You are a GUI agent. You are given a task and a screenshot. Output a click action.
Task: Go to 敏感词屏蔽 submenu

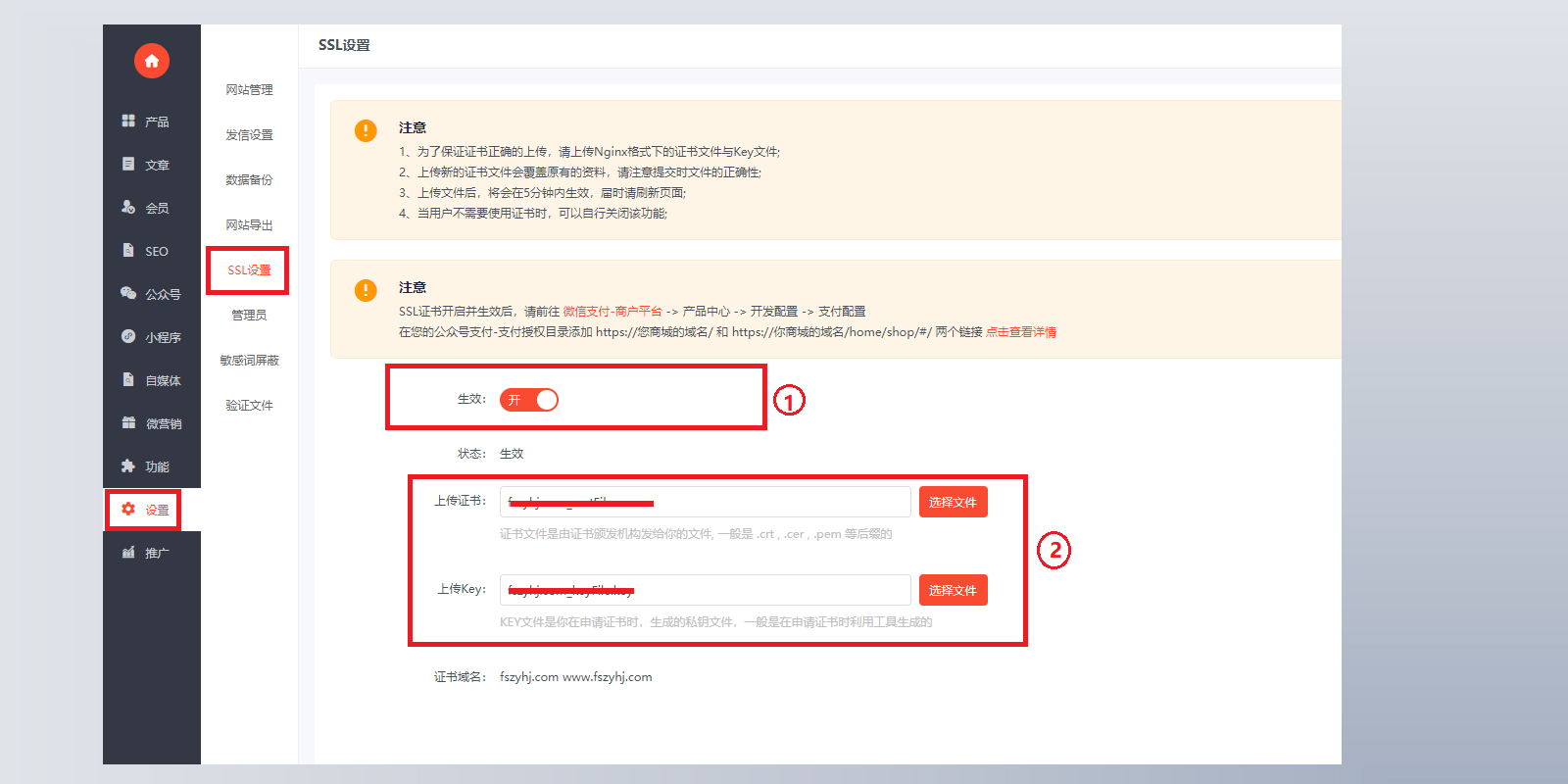[x=249, y=361]
